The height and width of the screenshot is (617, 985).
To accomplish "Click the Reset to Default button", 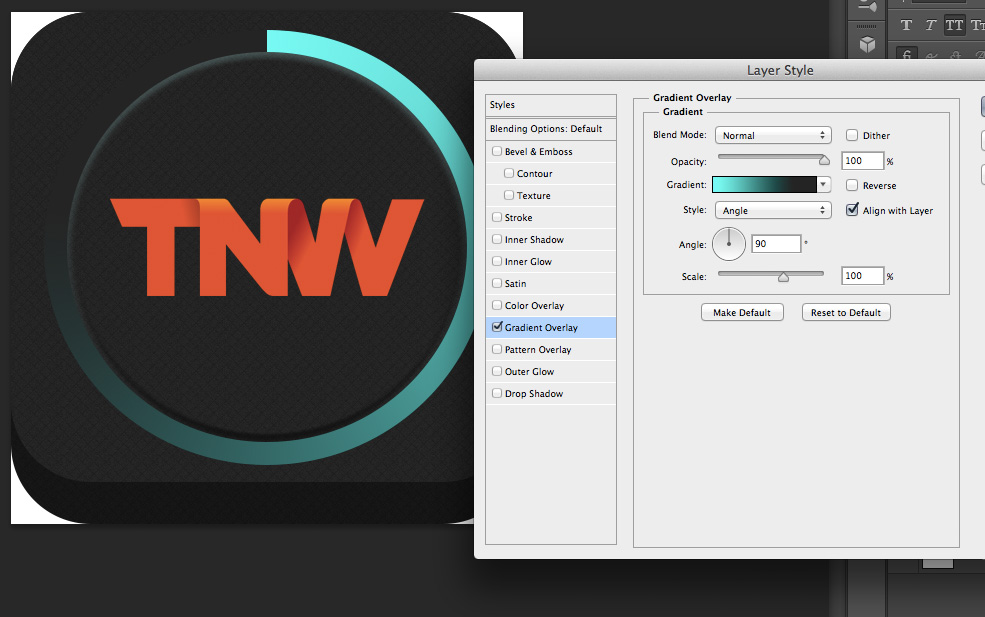I will (846, 312).
